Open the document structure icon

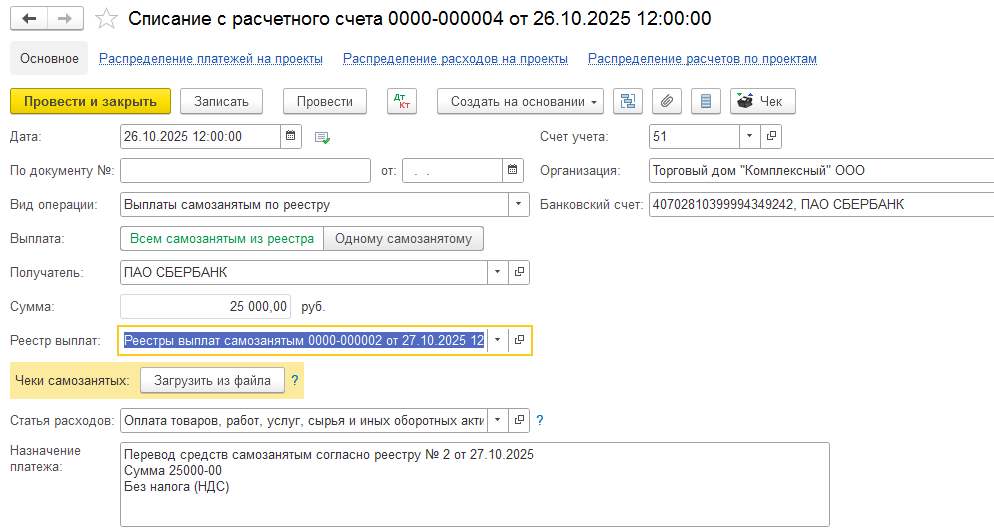tap(628, 101)
